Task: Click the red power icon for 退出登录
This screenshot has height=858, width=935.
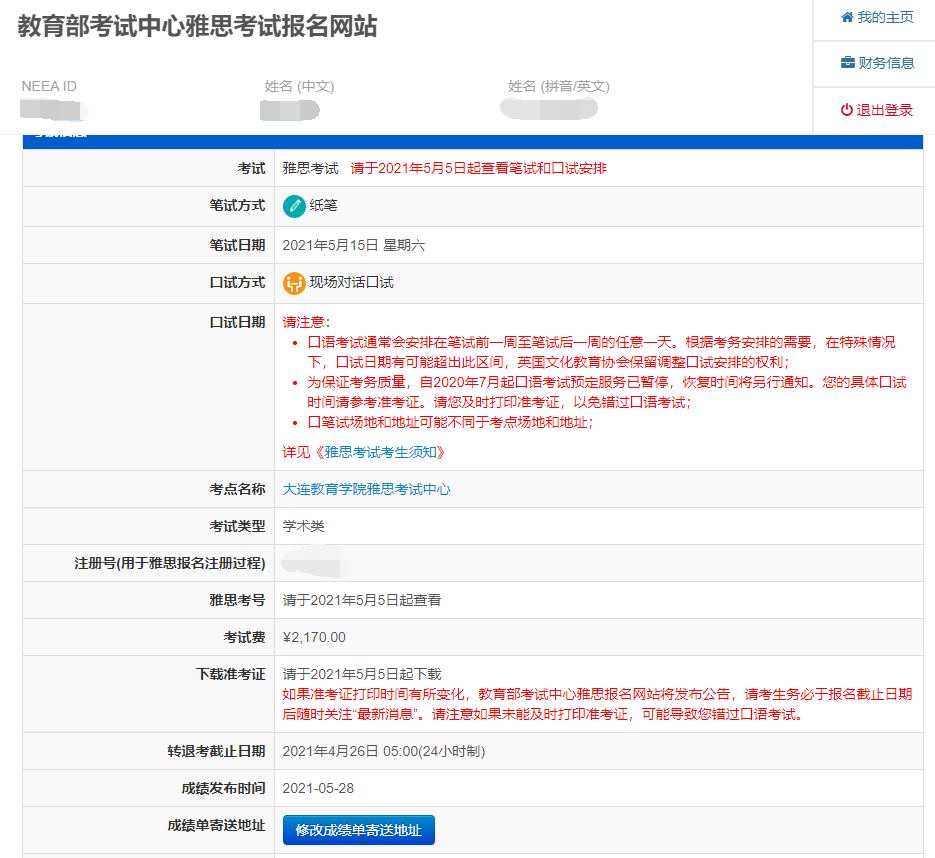Action: (x=846, y=110)
